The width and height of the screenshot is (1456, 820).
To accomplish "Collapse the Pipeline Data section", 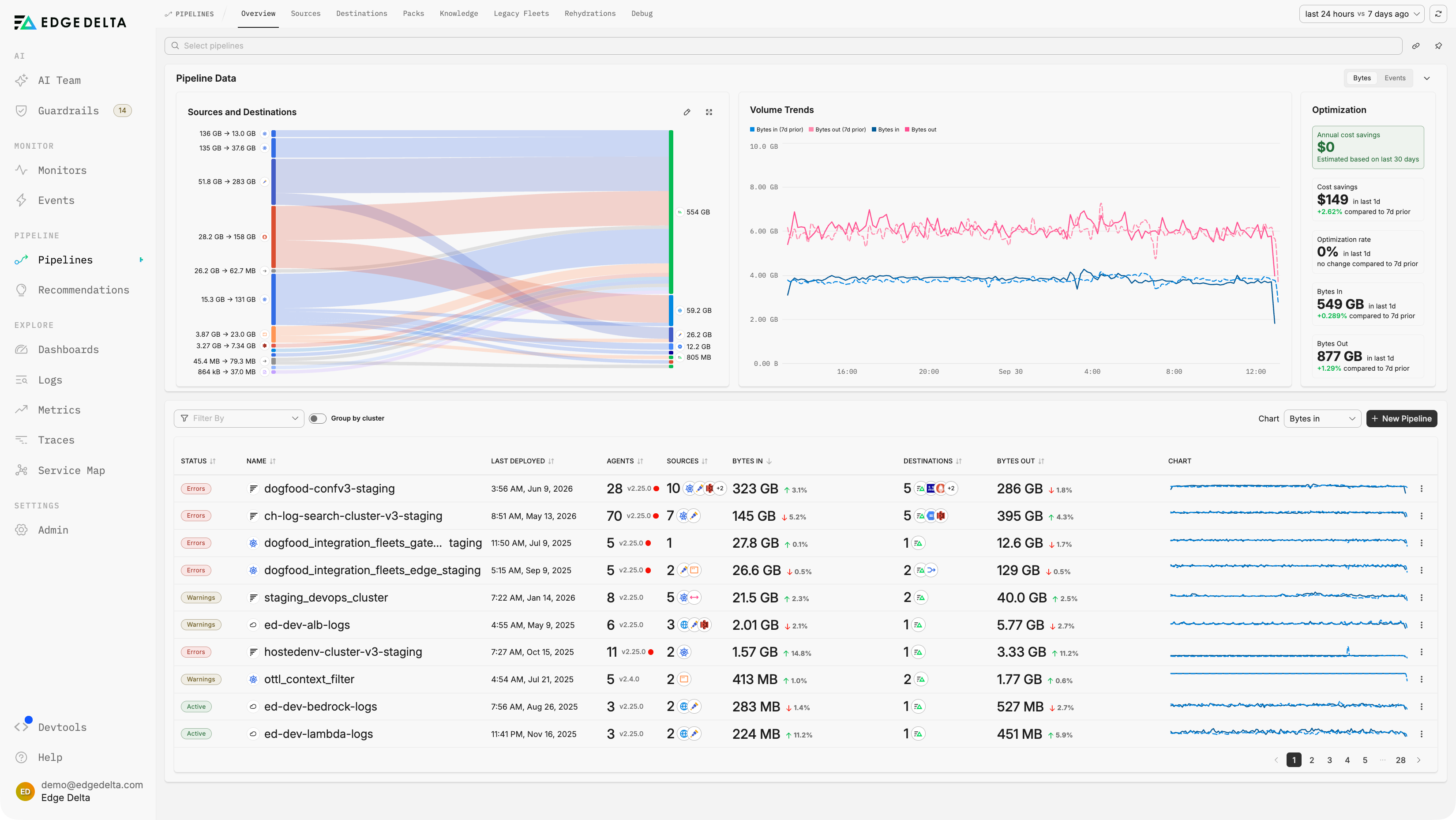I will tap(1426, 78).
